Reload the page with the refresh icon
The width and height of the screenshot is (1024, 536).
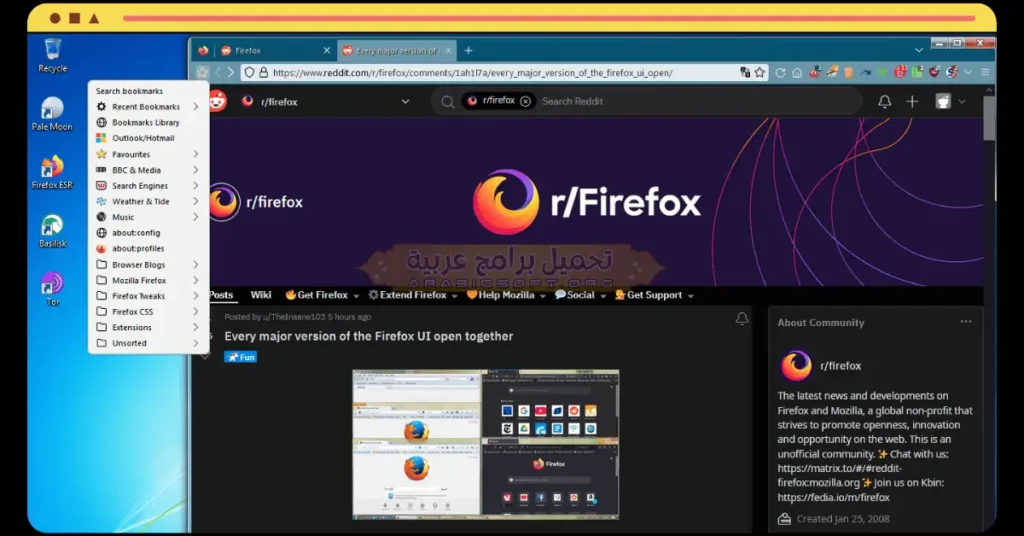pyautogui.click(x=780, y=73)
